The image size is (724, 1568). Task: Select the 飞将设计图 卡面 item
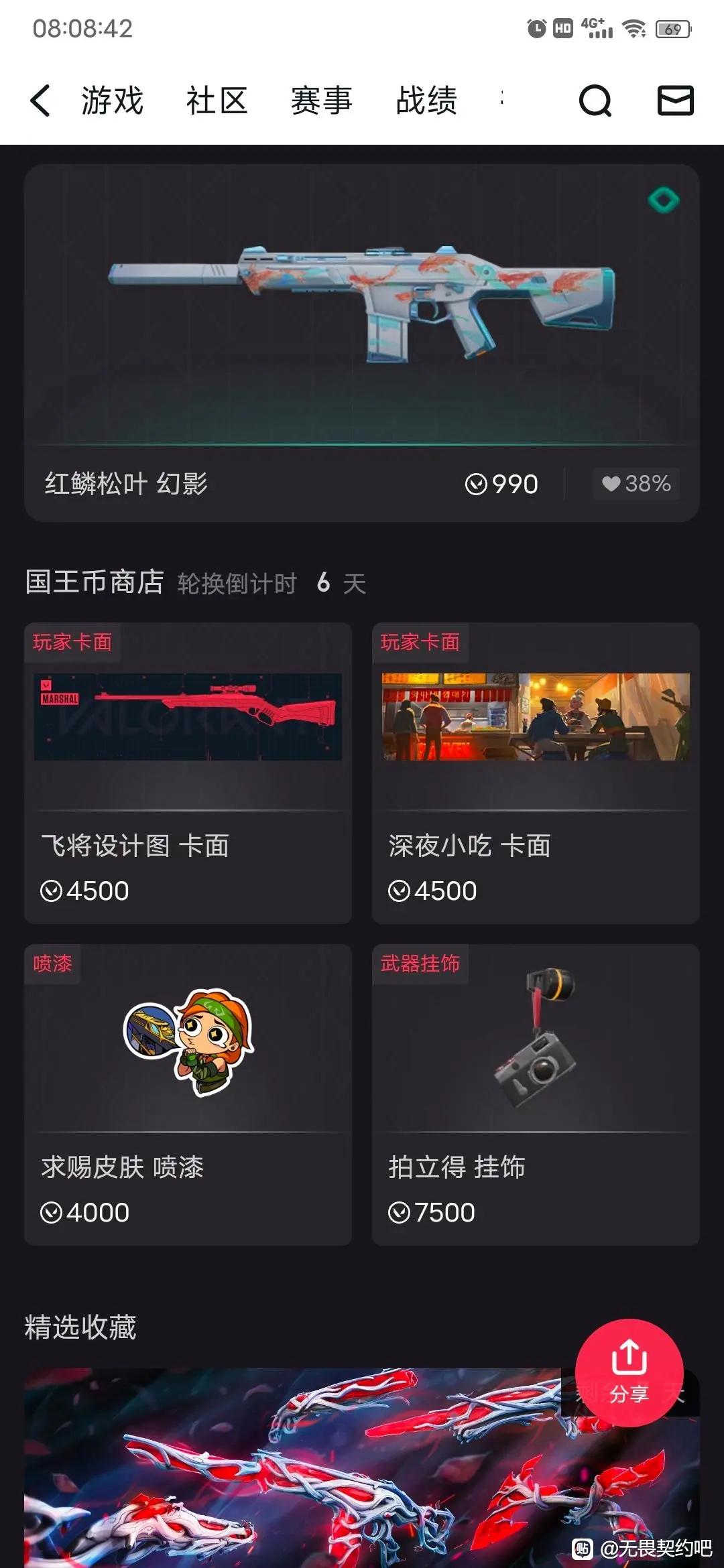[188, 773]
